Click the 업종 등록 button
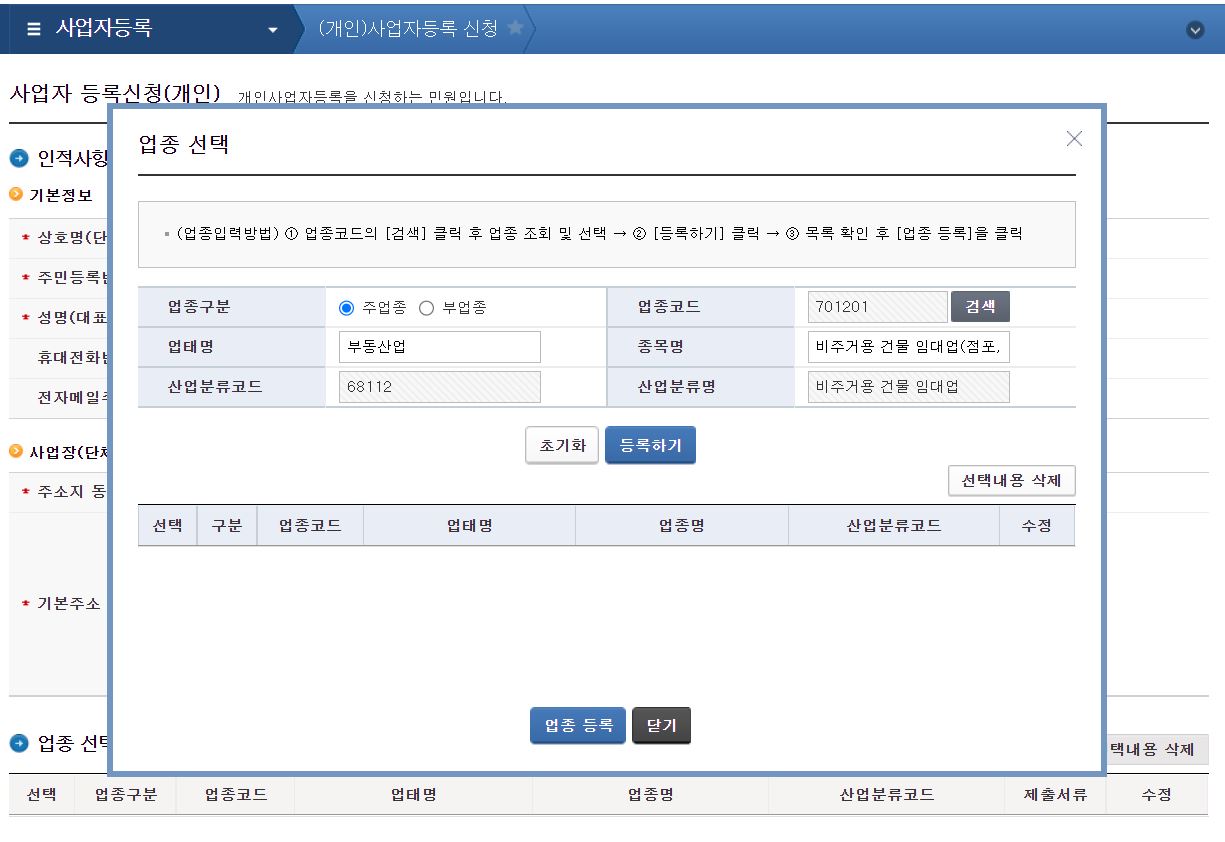 pyautogui.click(x=578, y=726)
